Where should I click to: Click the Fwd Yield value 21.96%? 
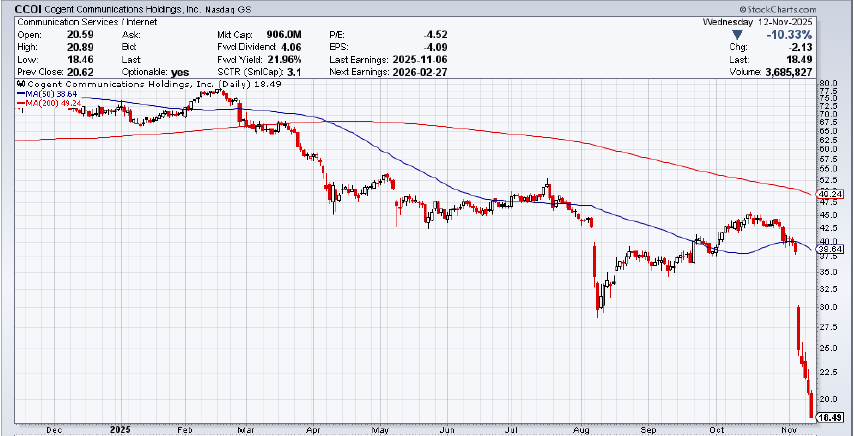coord(285,59)
